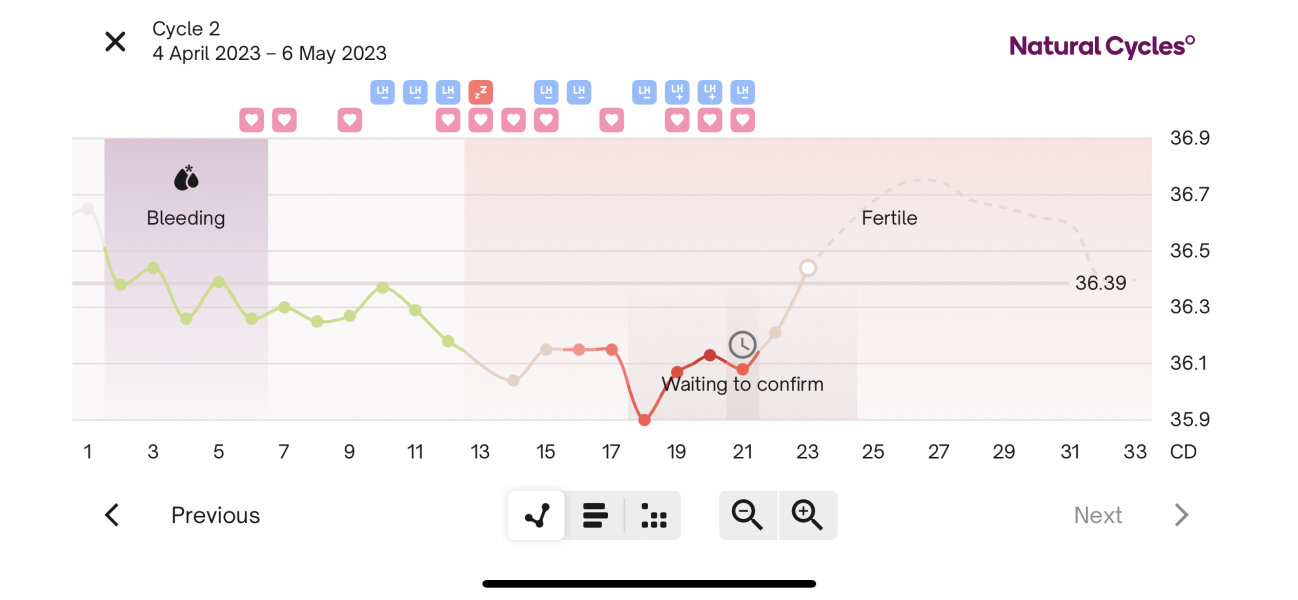Expand the previous cycle chevron arrow

tap(112, 515)
